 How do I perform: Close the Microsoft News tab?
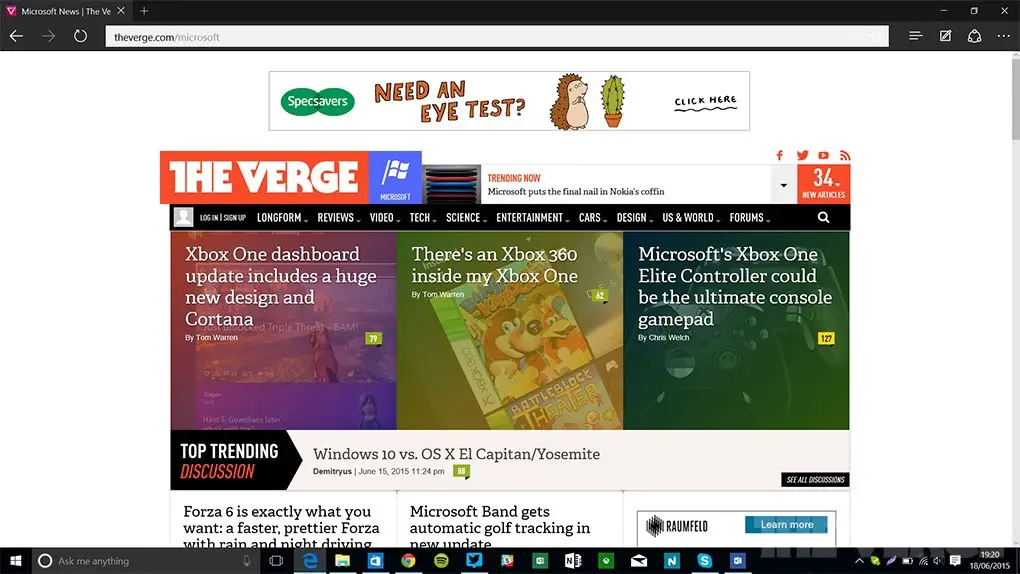(x=121, y=11)
